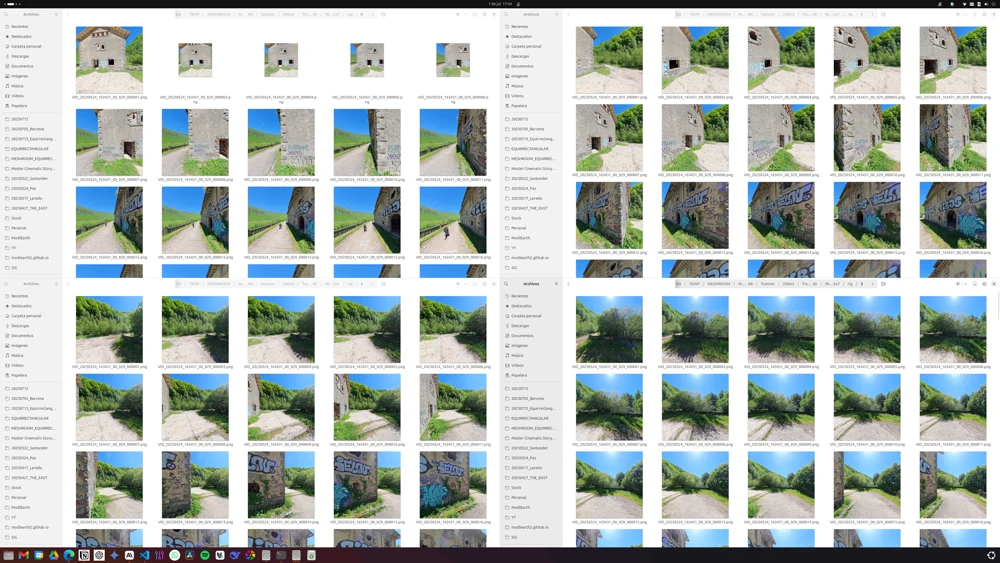The height and width of the screenshot is (563, 1000).
Task: Open the Files app in the dock
Action: point(8,555)
